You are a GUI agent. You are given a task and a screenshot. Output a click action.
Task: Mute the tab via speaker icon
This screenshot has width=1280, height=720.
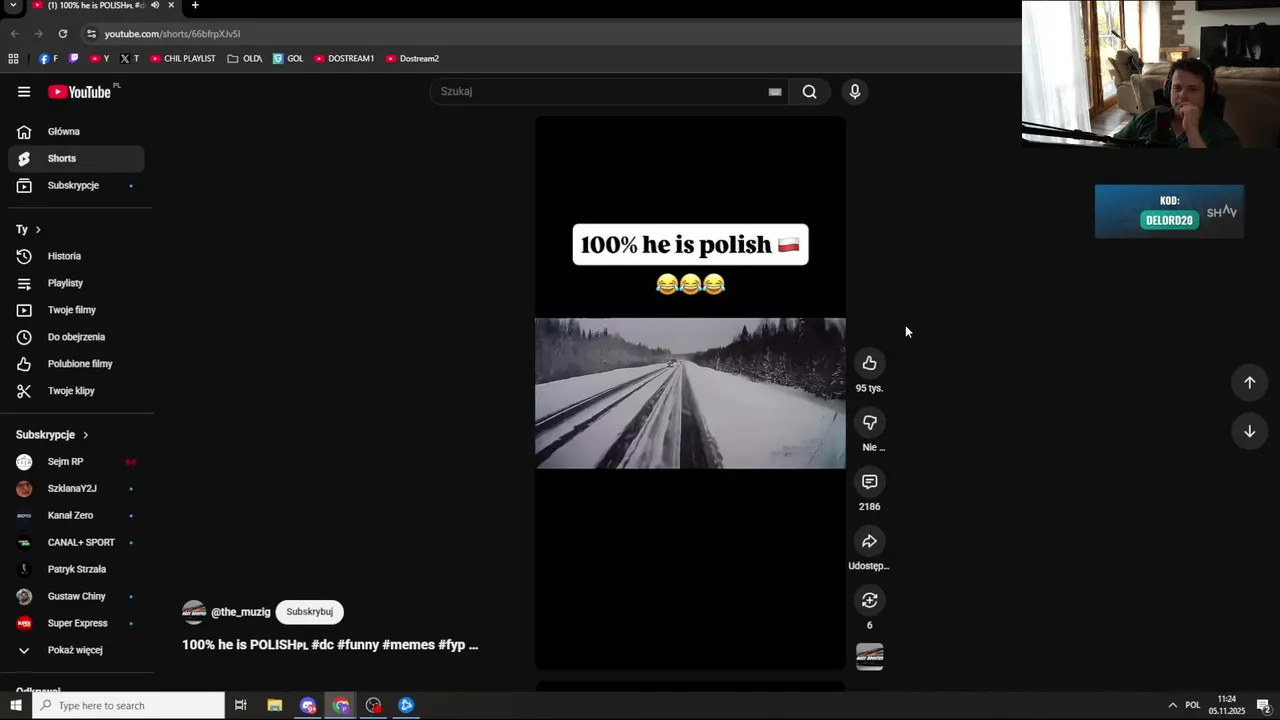tap(155, 5)
